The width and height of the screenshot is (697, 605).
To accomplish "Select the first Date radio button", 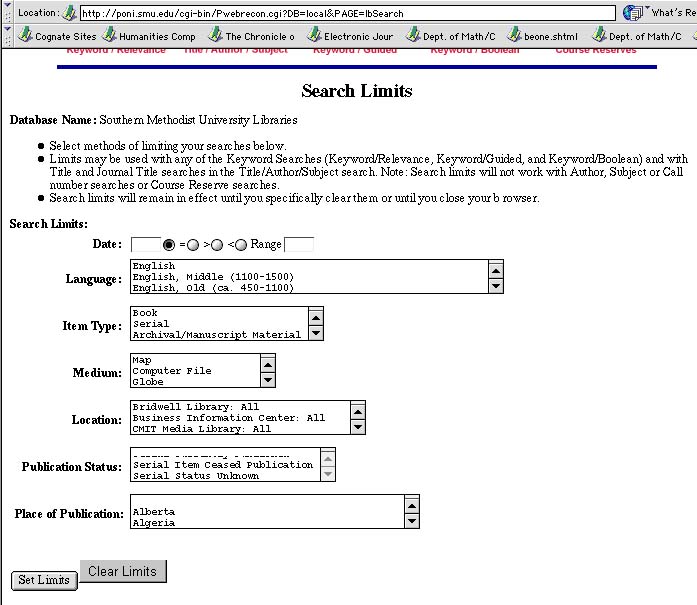I will coord(169,244).
